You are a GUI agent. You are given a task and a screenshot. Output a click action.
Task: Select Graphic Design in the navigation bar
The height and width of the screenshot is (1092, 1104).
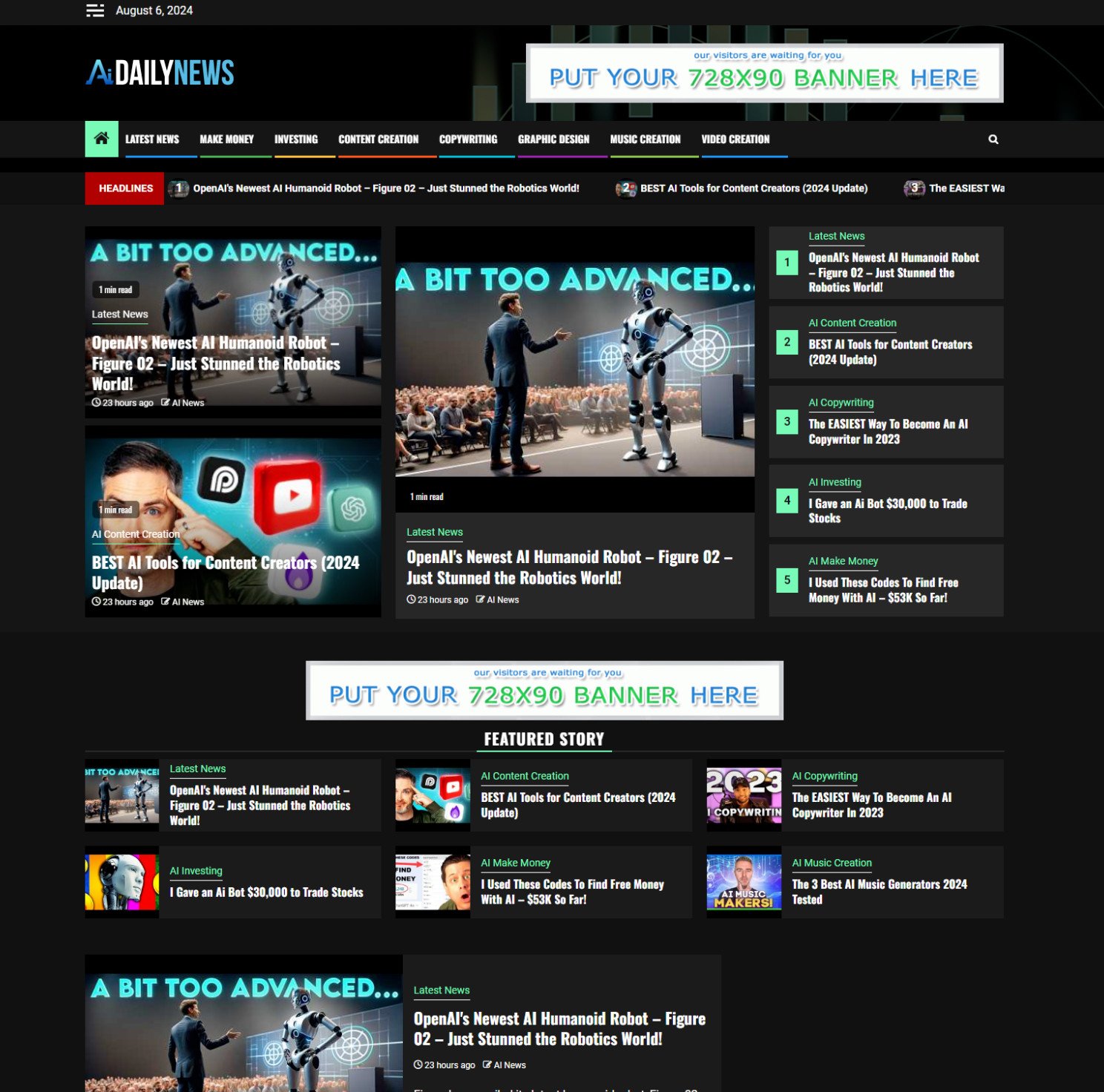point(553,139)
